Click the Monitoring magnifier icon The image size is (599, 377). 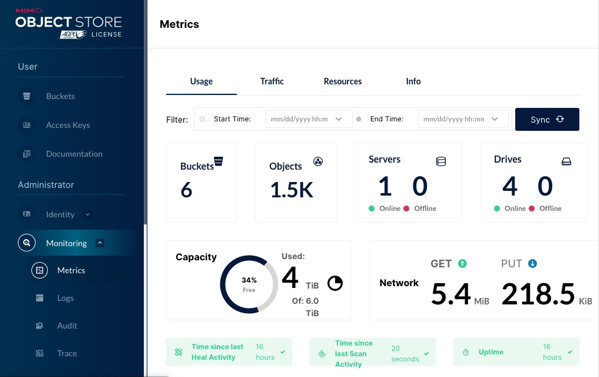(27, 243)
